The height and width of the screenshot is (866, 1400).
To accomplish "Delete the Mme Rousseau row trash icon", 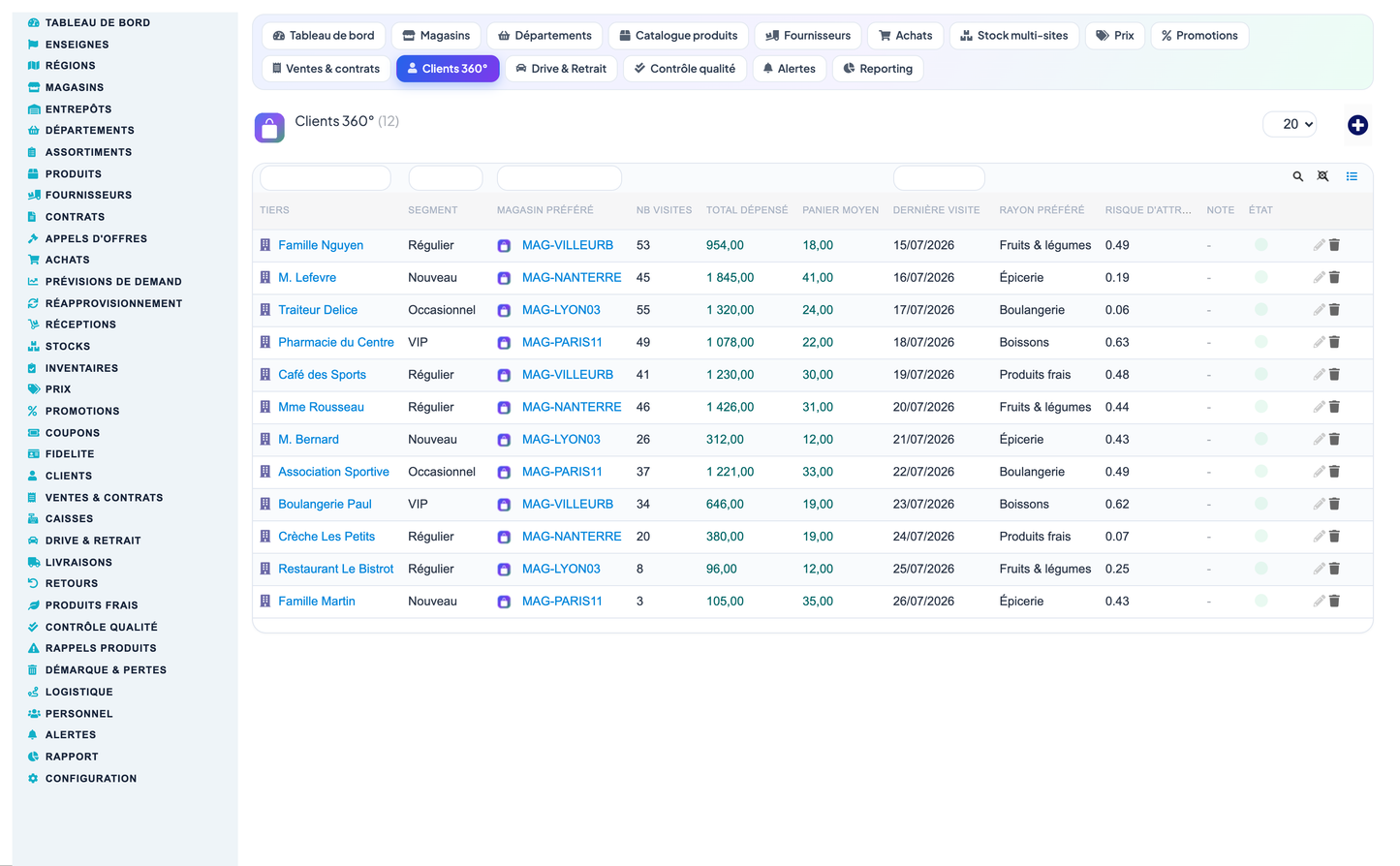I will coord(1334,407).
